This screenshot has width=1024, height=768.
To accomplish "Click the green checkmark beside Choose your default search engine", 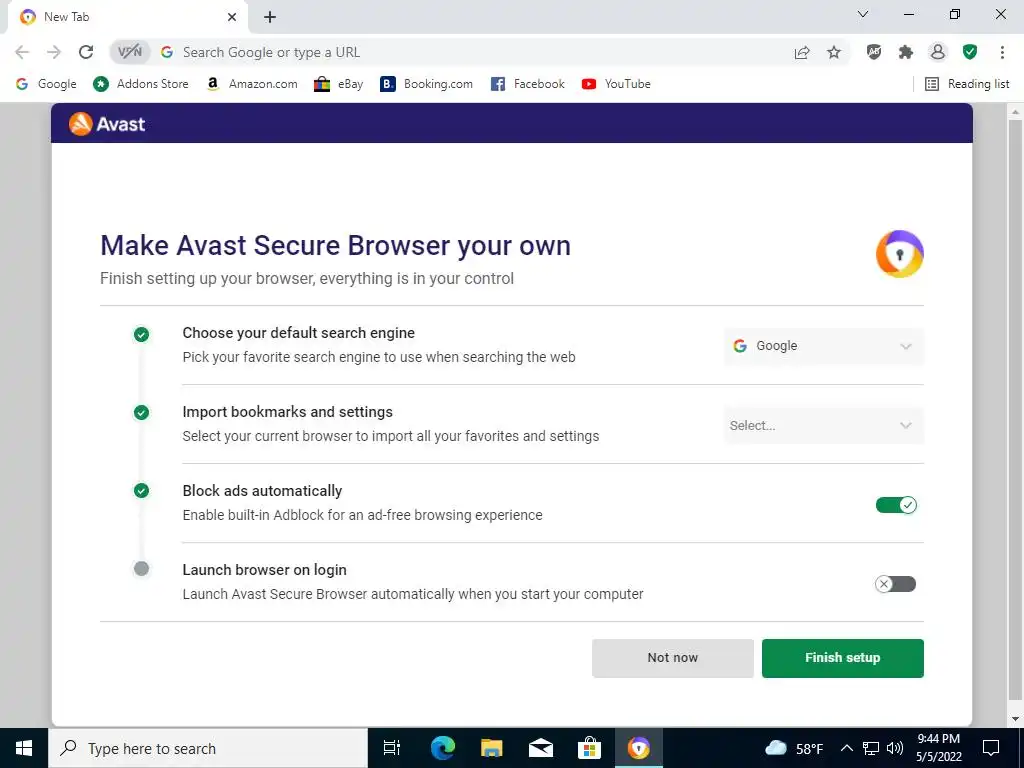I will point(141,334).
